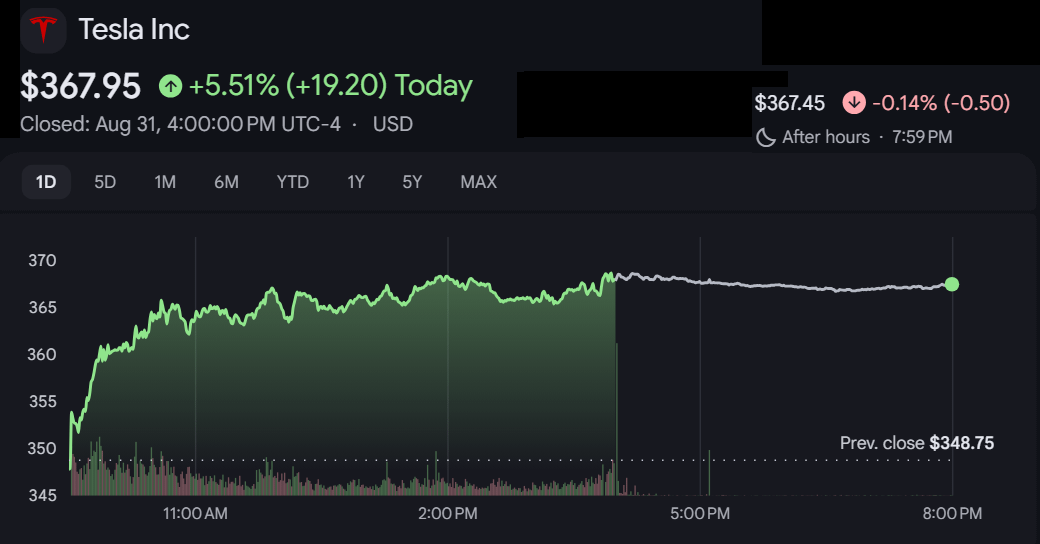Click the Tesla Inc company name
Viewport: 1040px width, 544px height.
click(134, 29)
